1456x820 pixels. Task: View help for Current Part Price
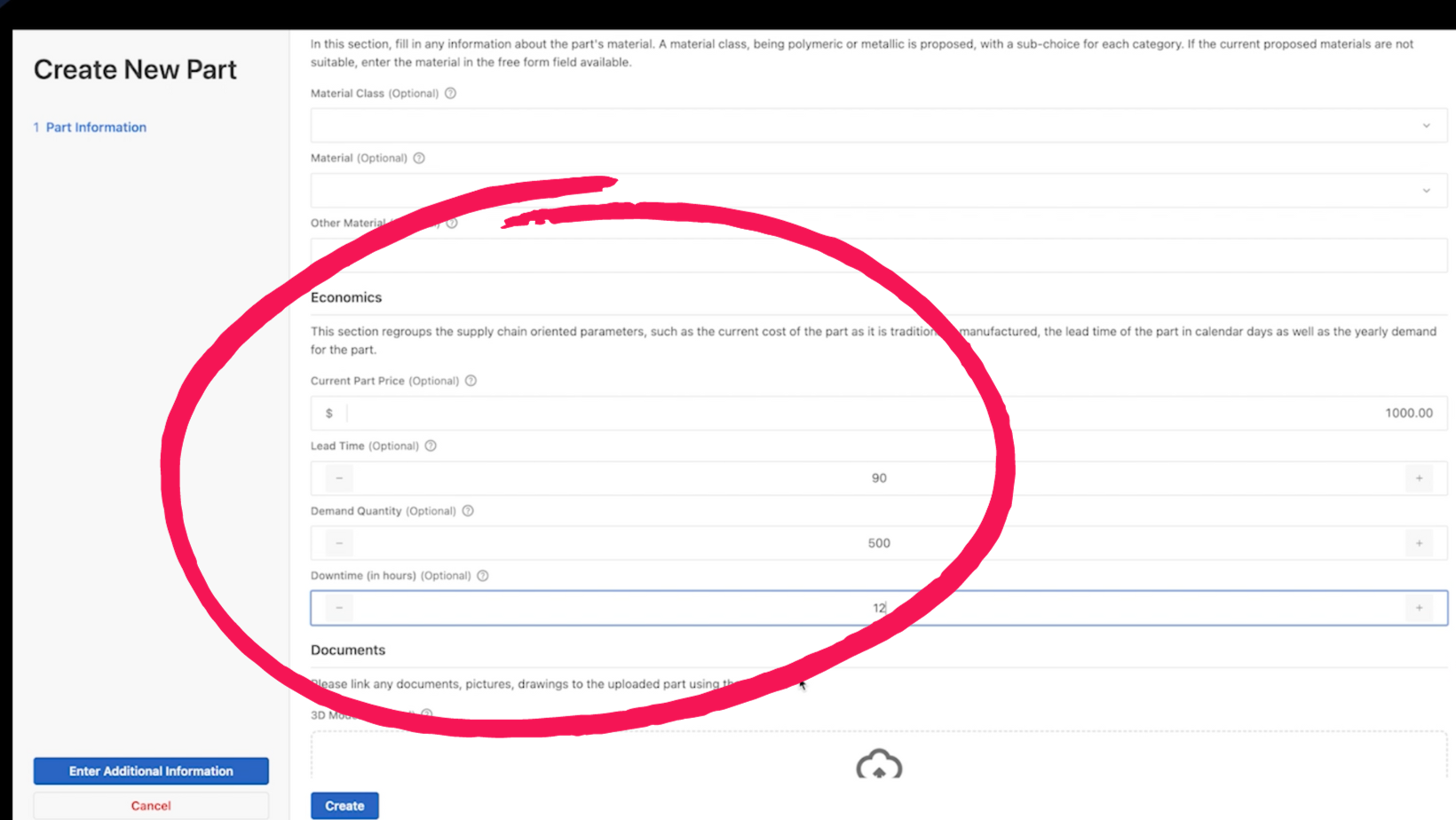tap(471, 381)
